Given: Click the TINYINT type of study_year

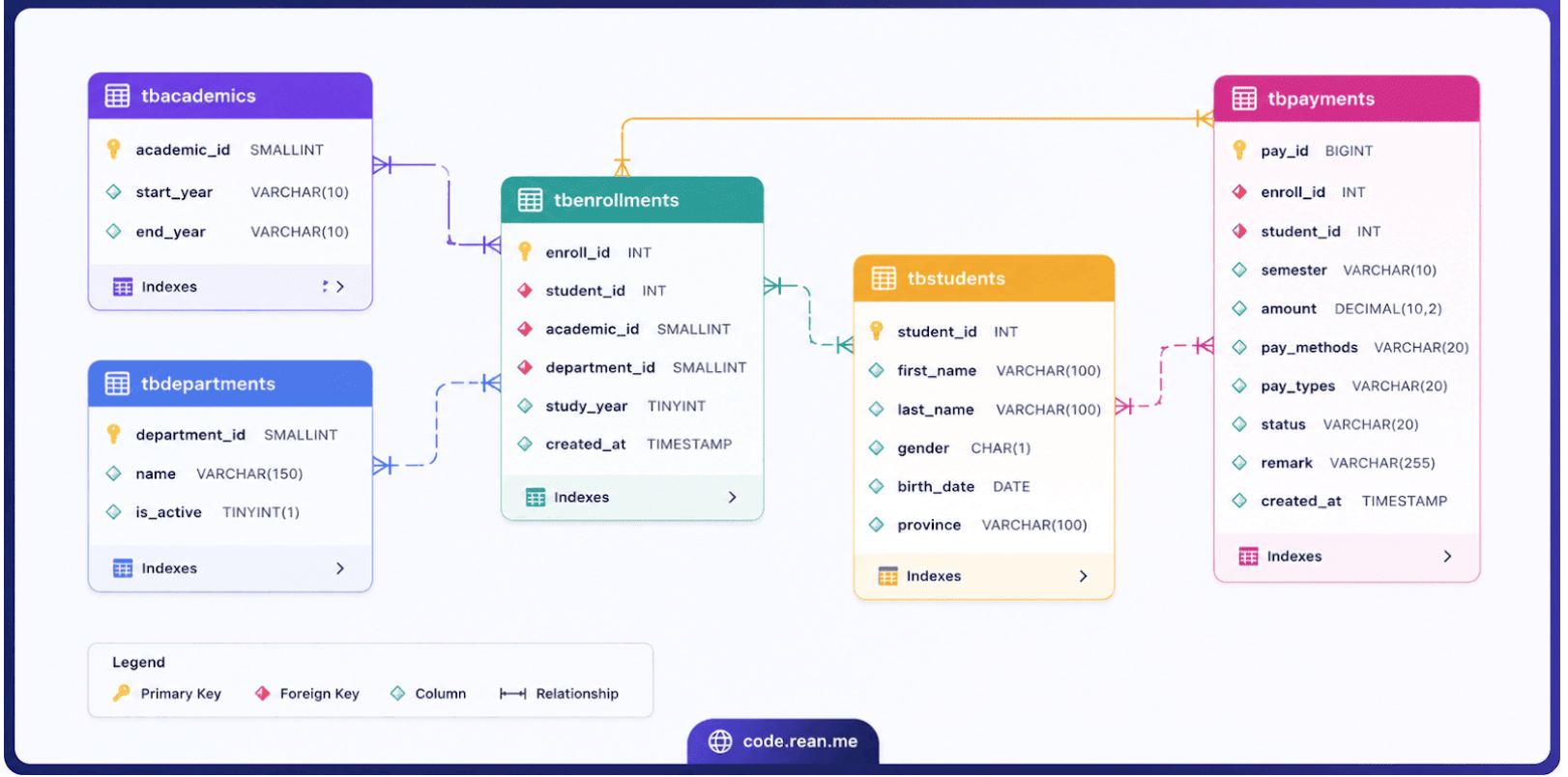Looking at the screenshot, I should pyautogui.click(x=677, y=406).
